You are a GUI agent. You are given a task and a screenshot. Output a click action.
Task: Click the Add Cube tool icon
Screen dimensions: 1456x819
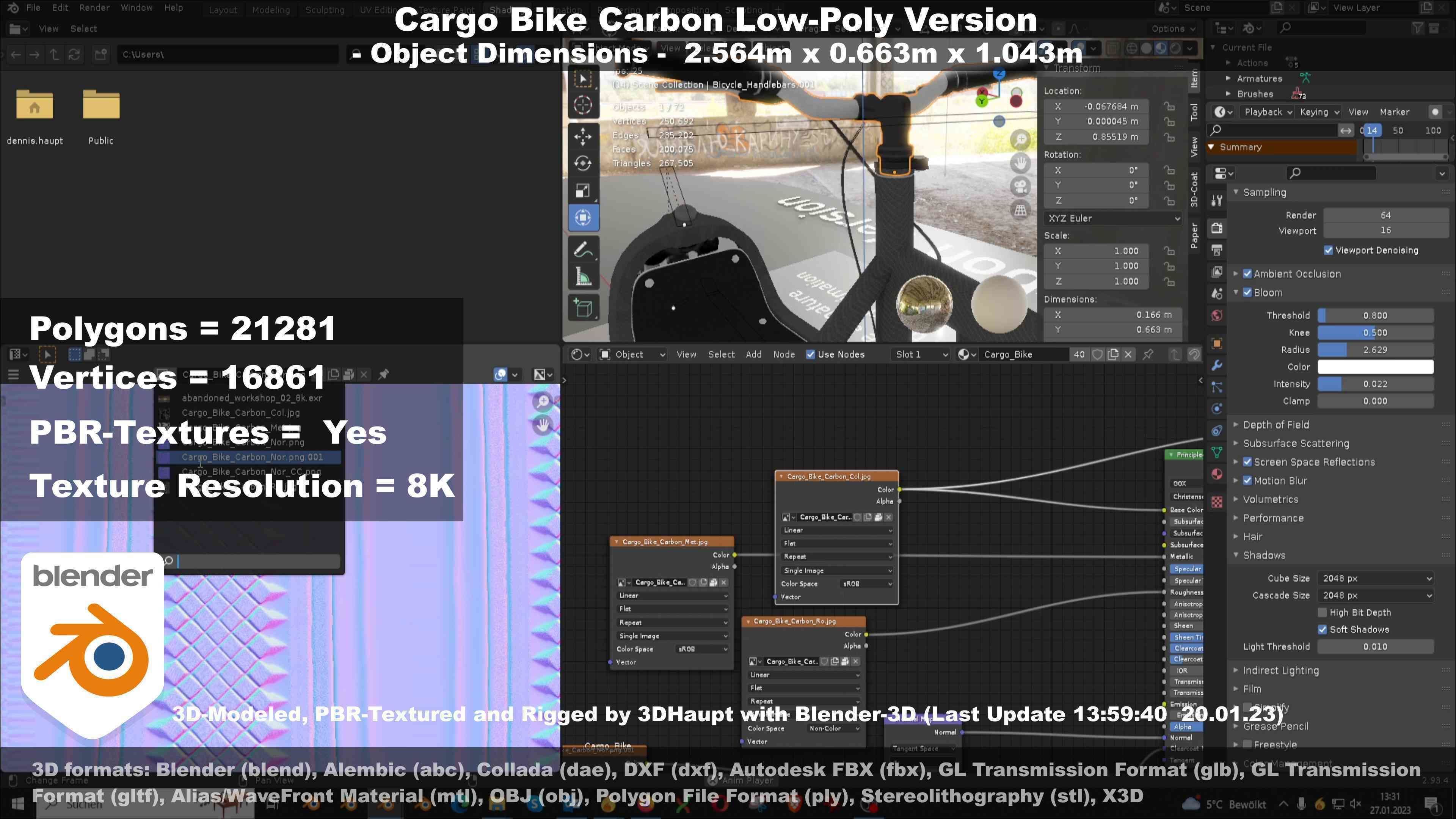(583, 308)
